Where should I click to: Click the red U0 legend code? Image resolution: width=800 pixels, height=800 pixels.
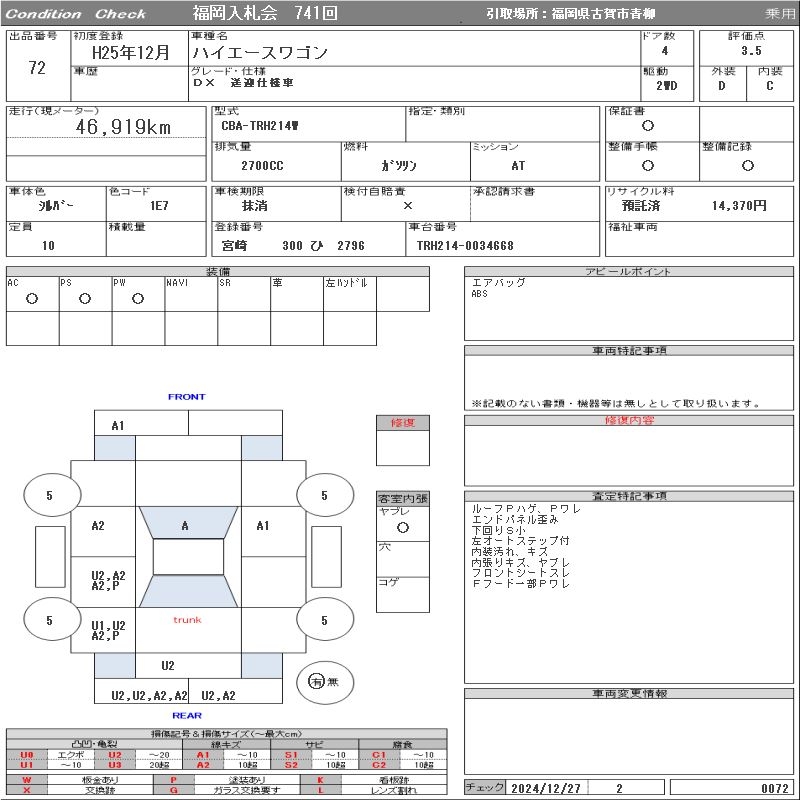(27, 755)
